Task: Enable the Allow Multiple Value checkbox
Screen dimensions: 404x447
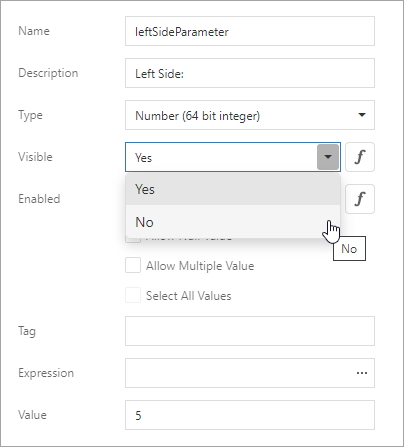Action: click(133, 265)
